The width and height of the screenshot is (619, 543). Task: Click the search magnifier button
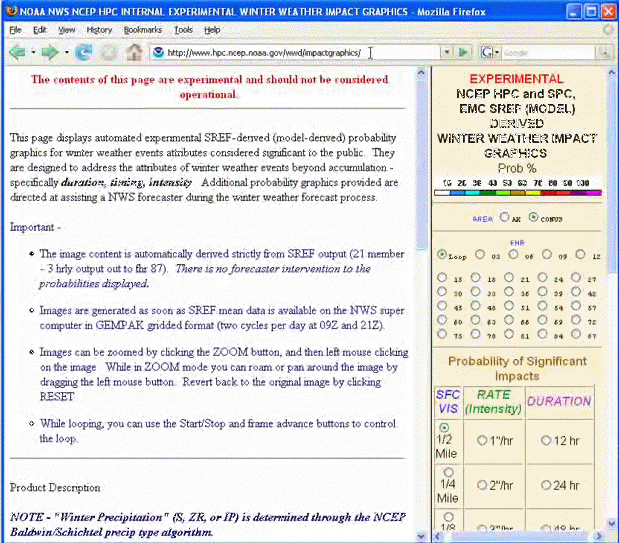[x=604, y=52]
